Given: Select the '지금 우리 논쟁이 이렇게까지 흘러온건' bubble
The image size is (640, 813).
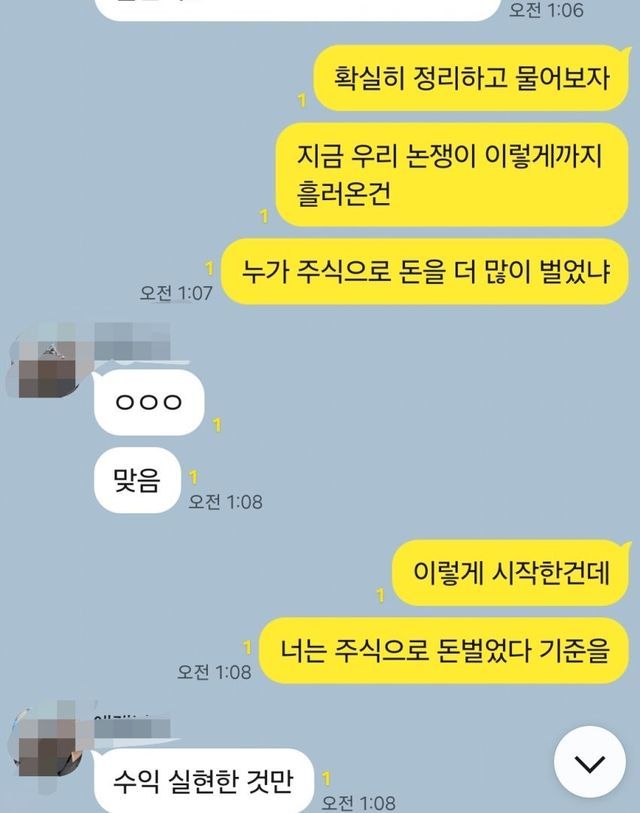Looking at the screenshot, I should coord(452,175).
